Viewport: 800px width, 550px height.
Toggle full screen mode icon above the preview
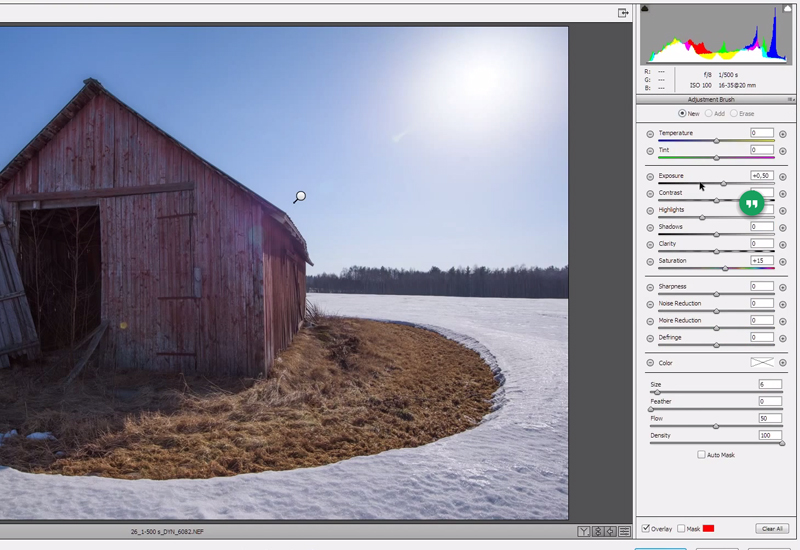click(623, 13)
